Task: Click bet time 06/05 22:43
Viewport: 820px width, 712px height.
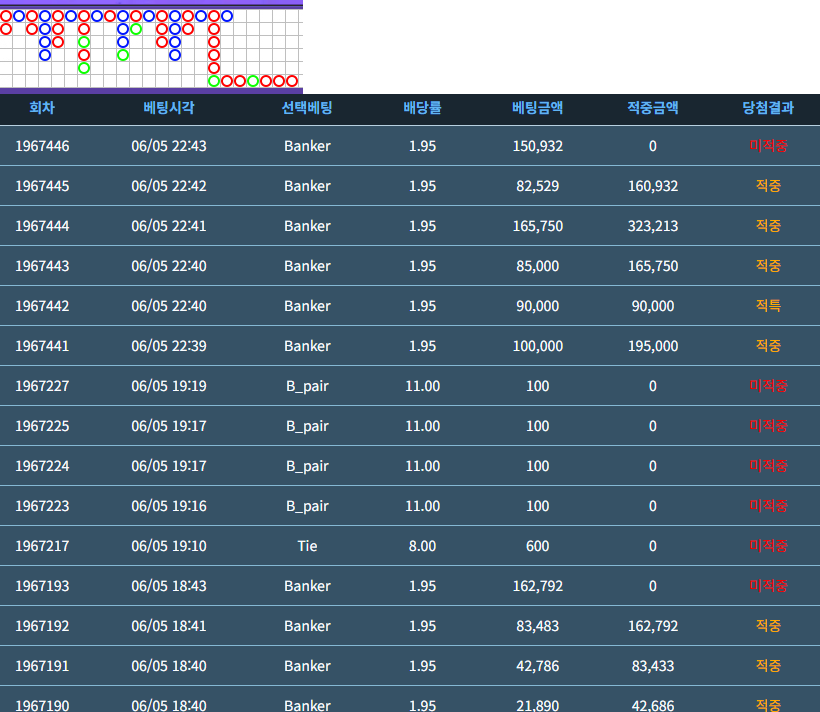Action: point(169,146)
